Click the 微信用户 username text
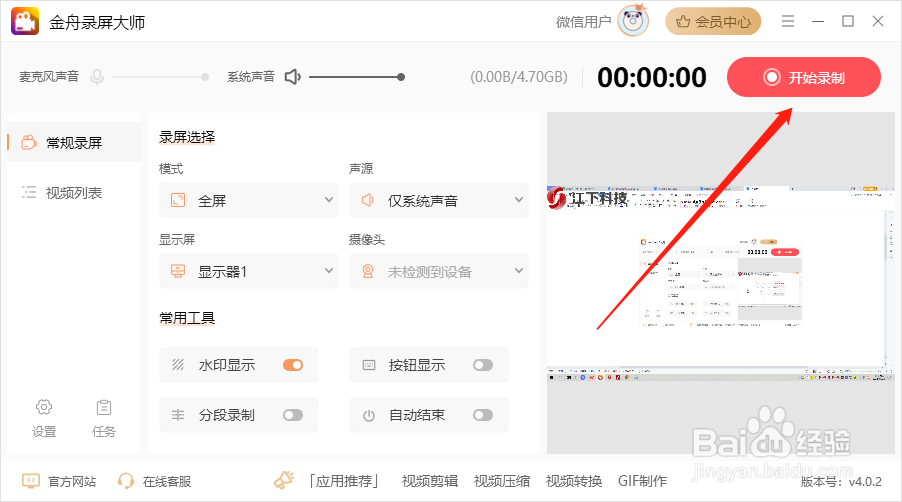 583,22
